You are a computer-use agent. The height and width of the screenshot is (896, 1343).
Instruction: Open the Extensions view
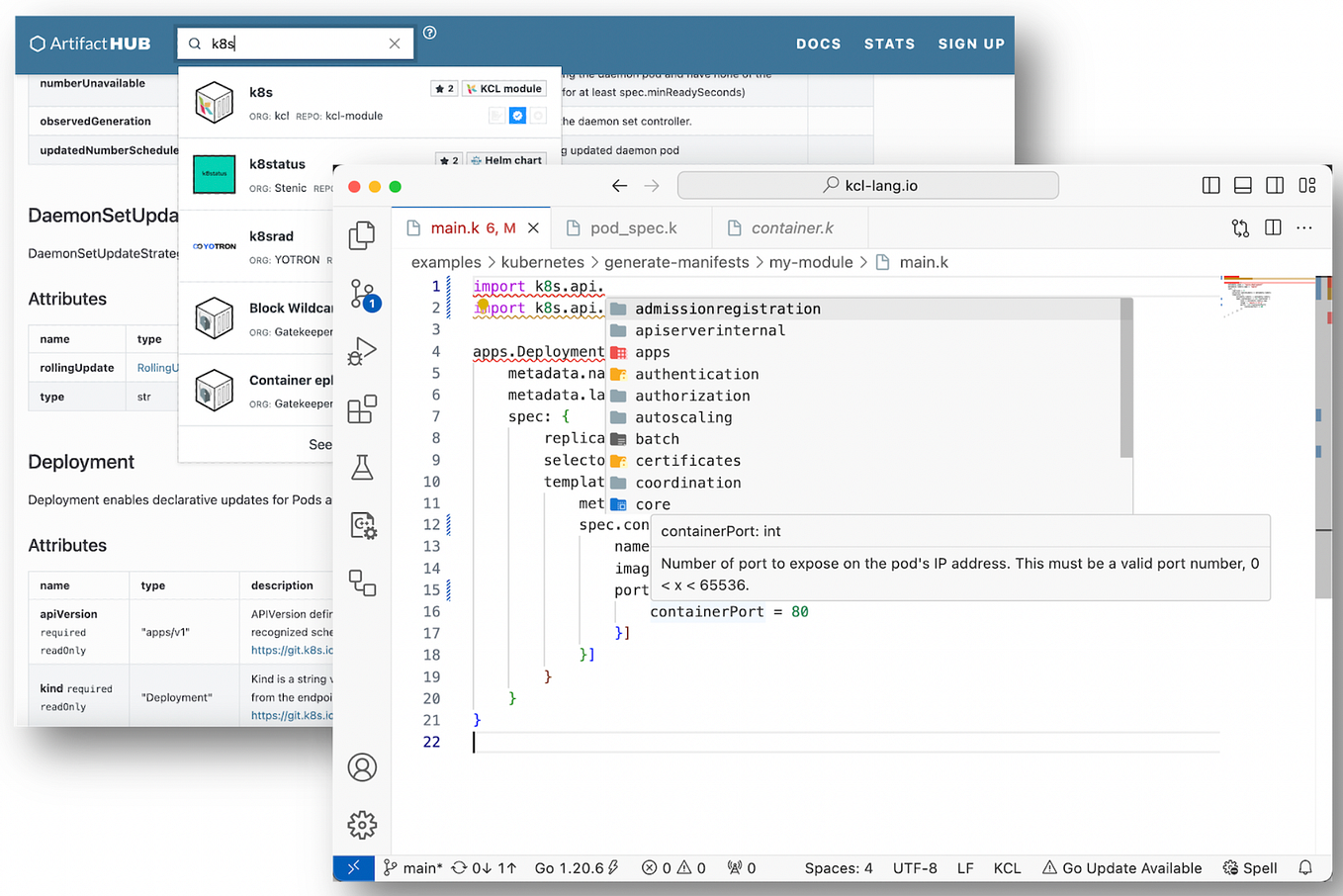(362, 408)
